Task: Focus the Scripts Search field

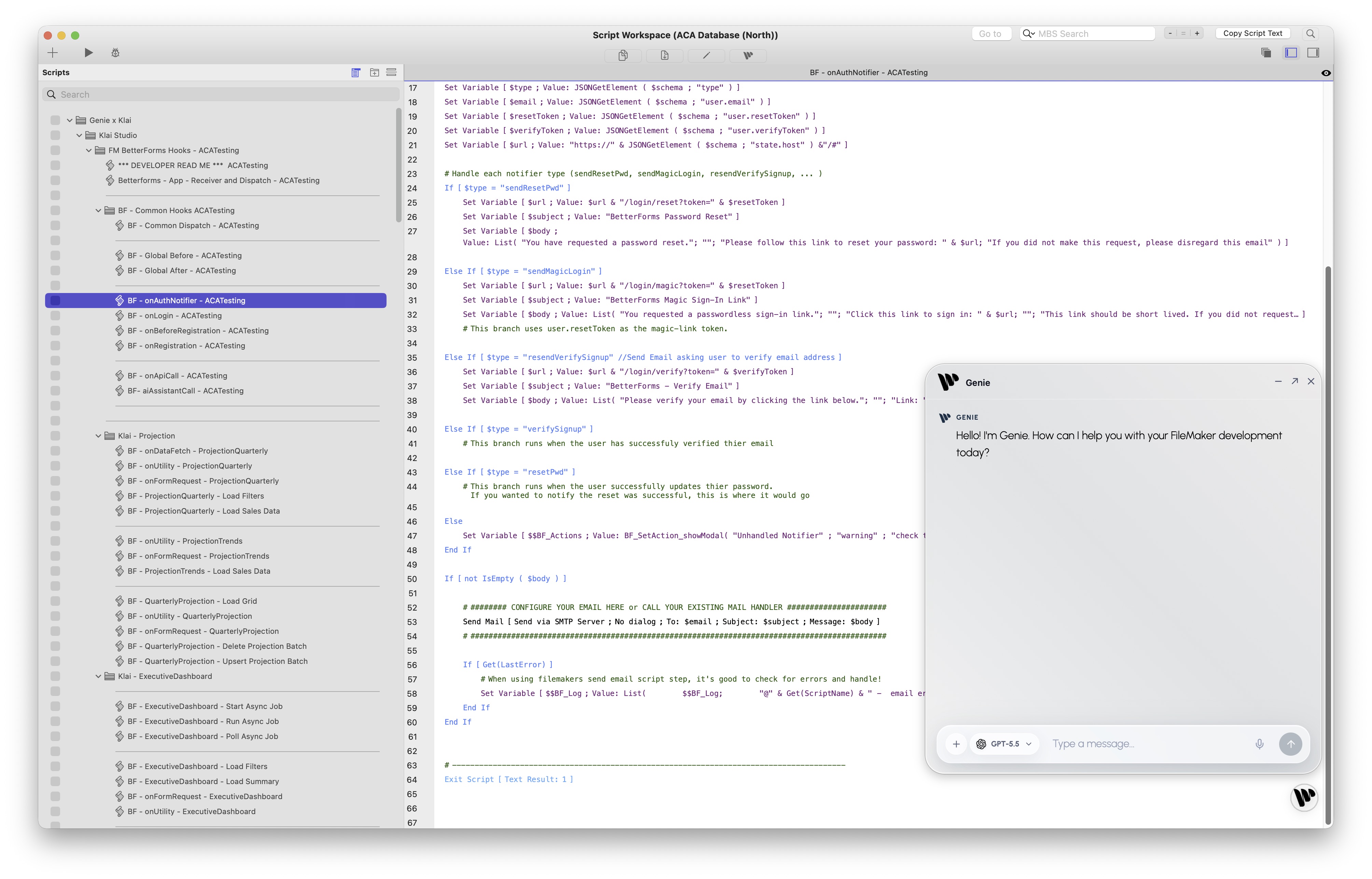Action: click(221, 94)
